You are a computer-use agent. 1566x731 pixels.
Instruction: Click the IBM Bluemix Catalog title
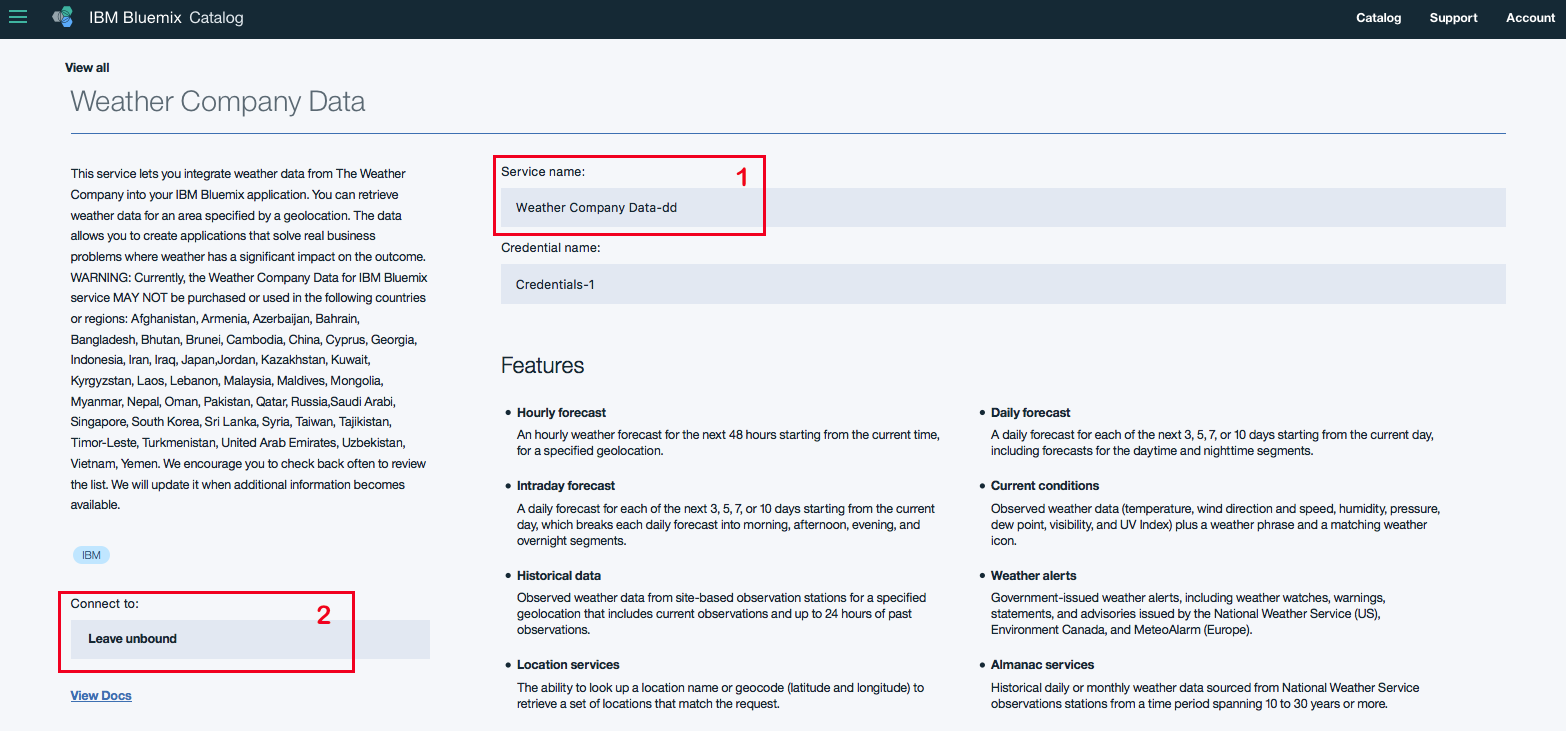(166, 17)
